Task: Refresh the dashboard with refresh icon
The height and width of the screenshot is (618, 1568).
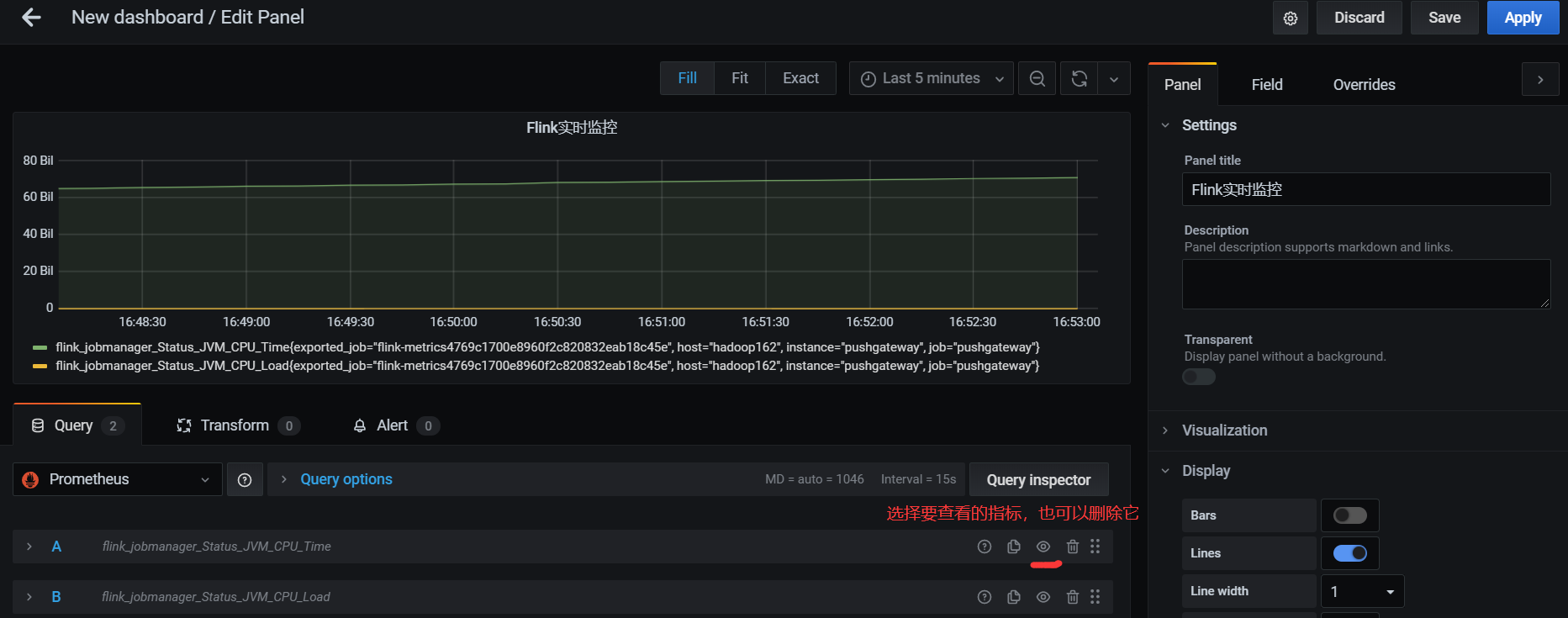Action: 1080,78
